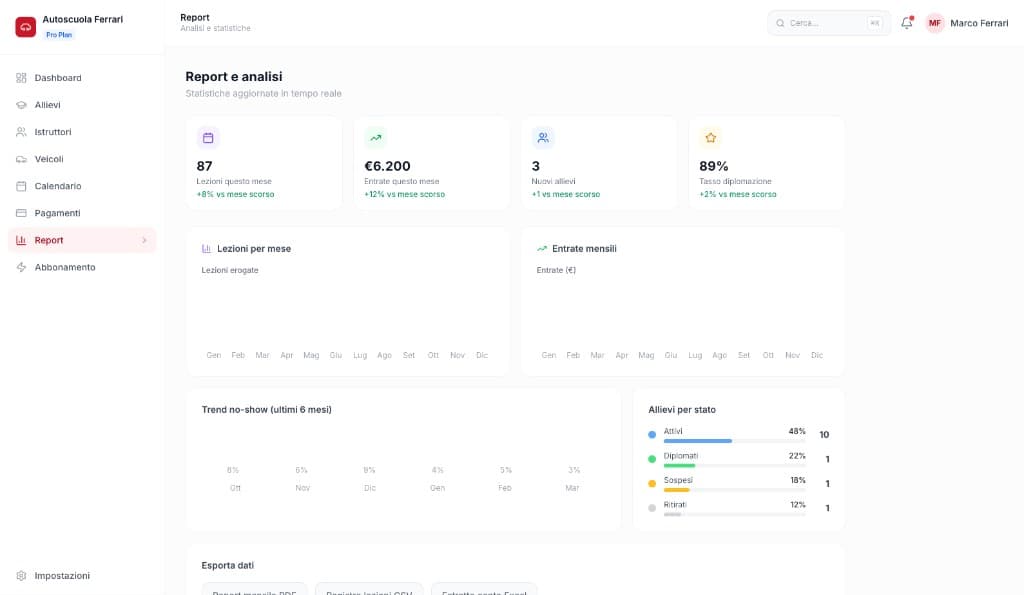Click the Autoscuola Ferrari logo icon
1024x595 pixels.
point(25,27)
